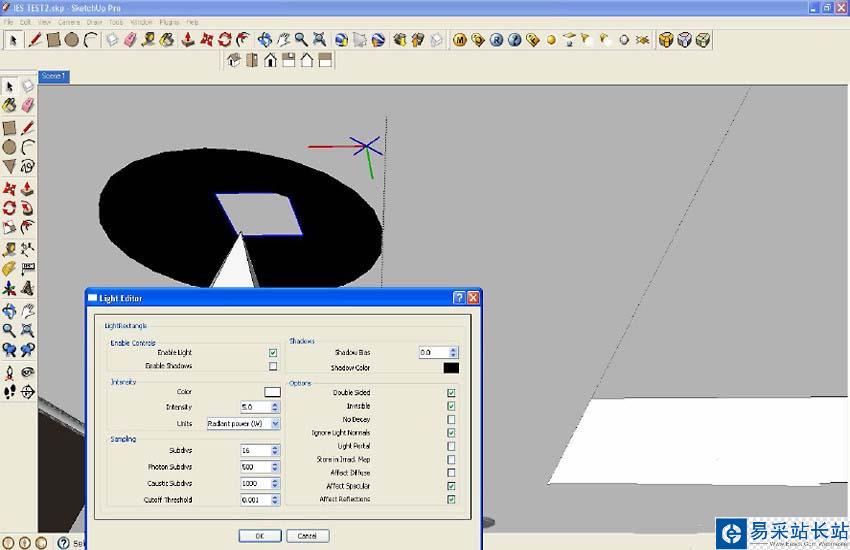Click the Zoom Extents tool in top toolbar
850x550 pixels.
pos(320,40)
